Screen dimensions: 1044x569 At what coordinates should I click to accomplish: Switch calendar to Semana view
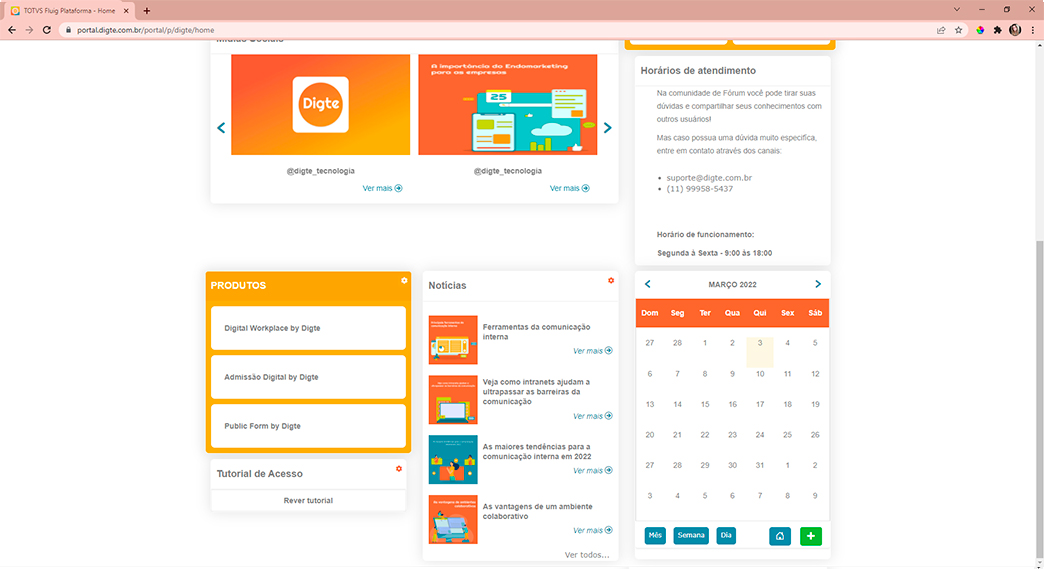(691, 536)
